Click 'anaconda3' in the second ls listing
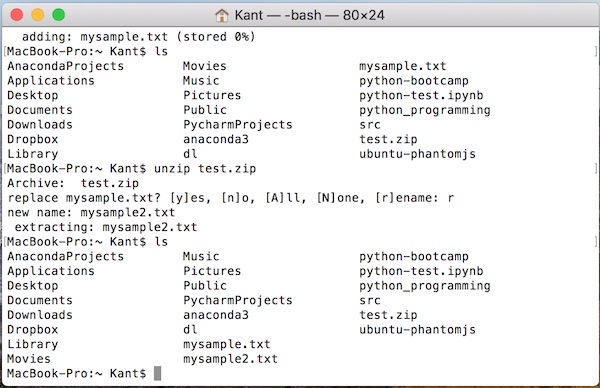600x388 pixels. 216,315
